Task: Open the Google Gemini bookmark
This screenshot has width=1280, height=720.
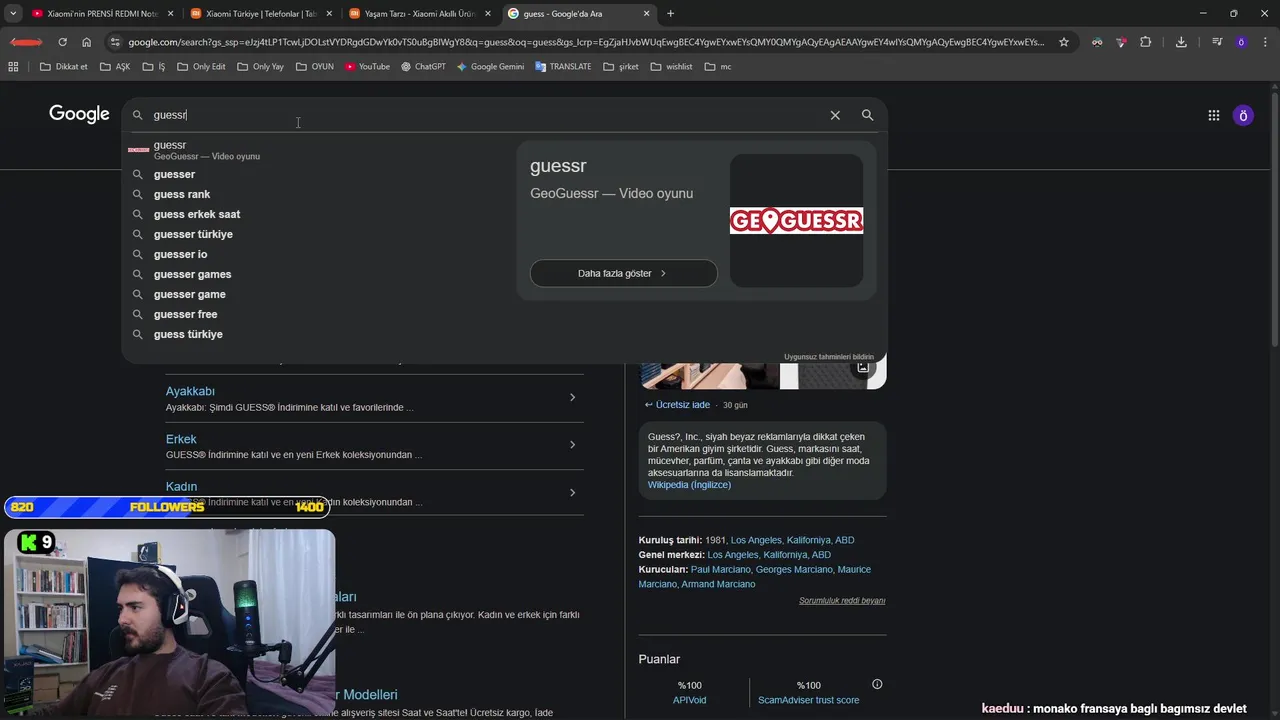Action: (x=490, y=67)
